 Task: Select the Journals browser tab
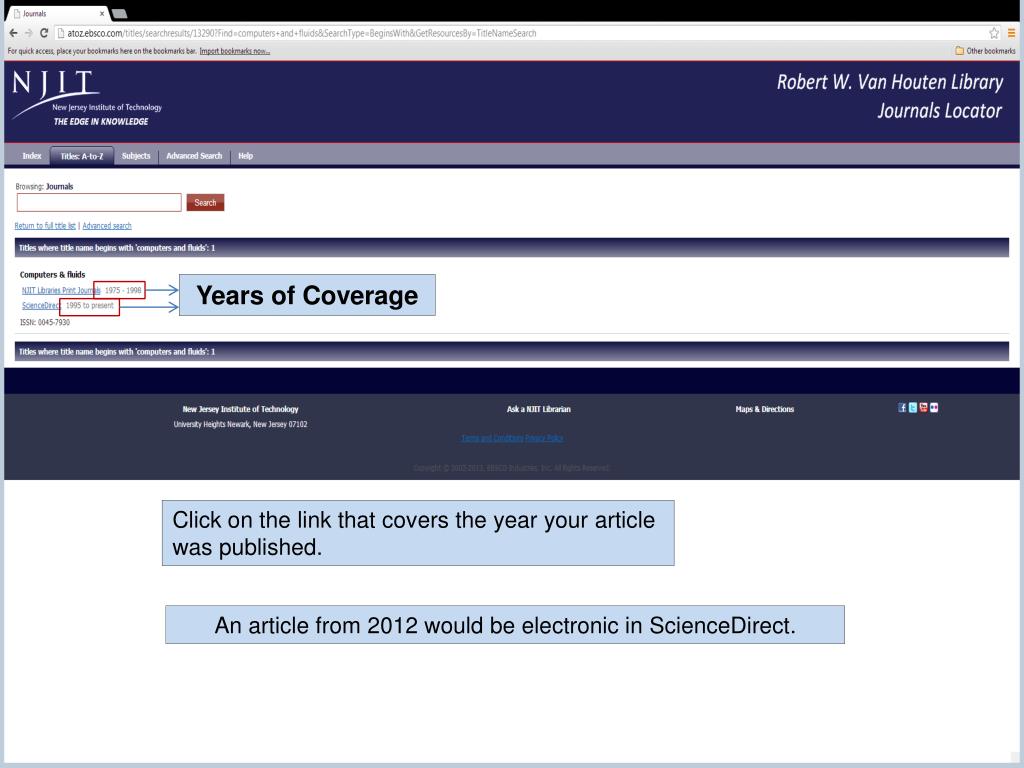57,13
